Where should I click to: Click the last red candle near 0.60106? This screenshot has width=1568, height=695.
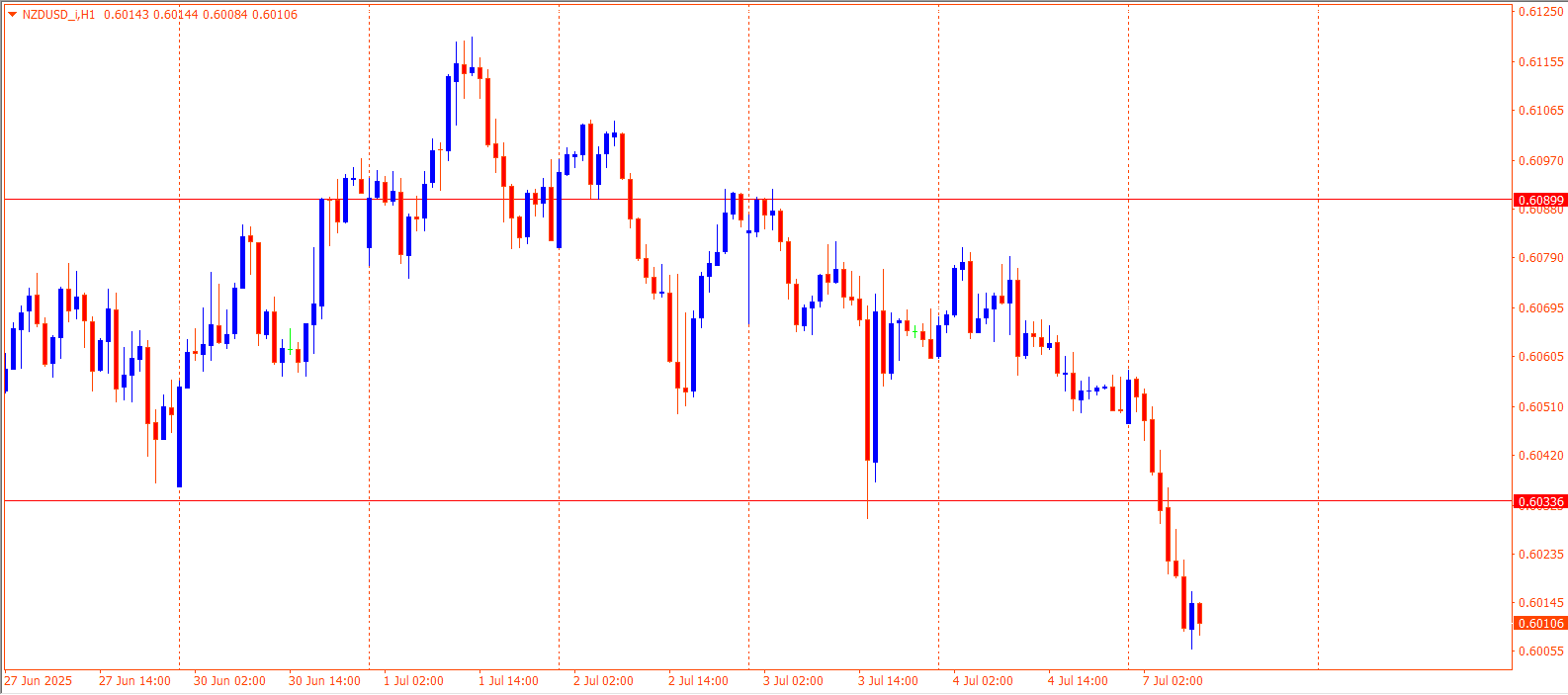[1199, 613]
